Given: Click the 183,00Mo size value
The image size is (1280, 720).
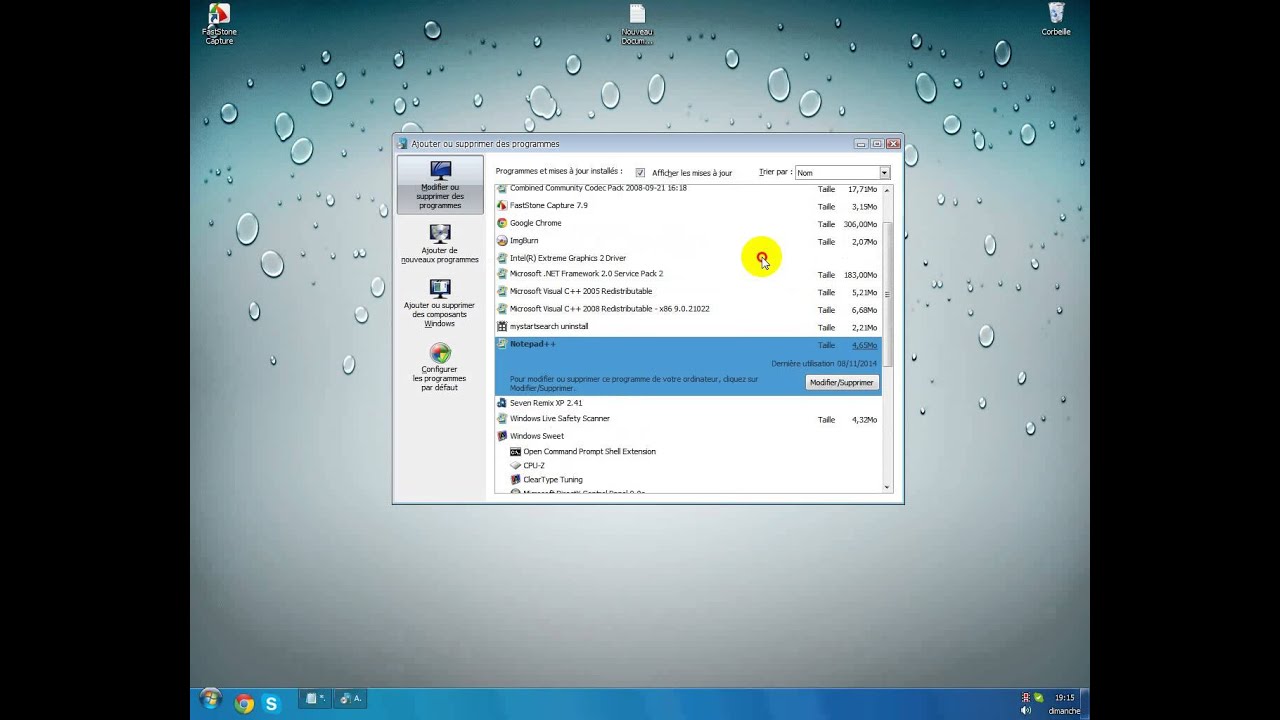Looking at the screenshot, I should coord(860,275).
